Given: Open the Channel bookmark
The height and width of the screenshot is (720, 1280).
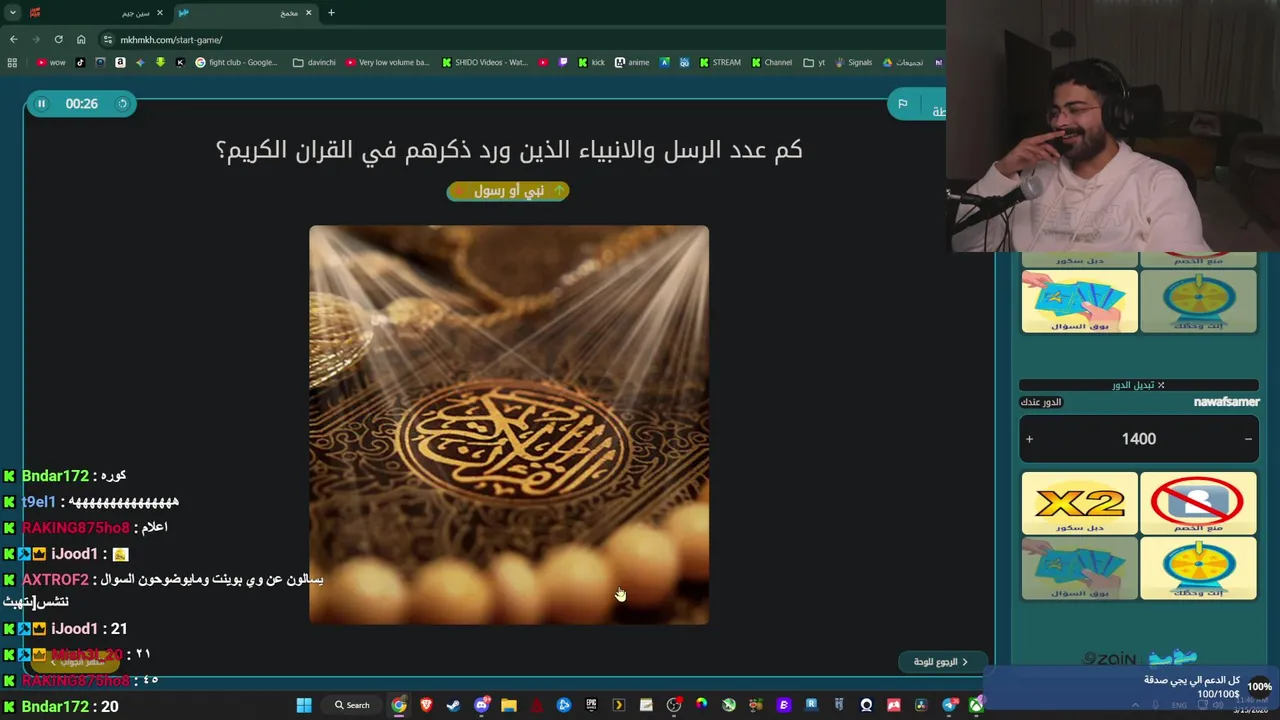Looking at the screenshot, I should click(x=772, y=62).
